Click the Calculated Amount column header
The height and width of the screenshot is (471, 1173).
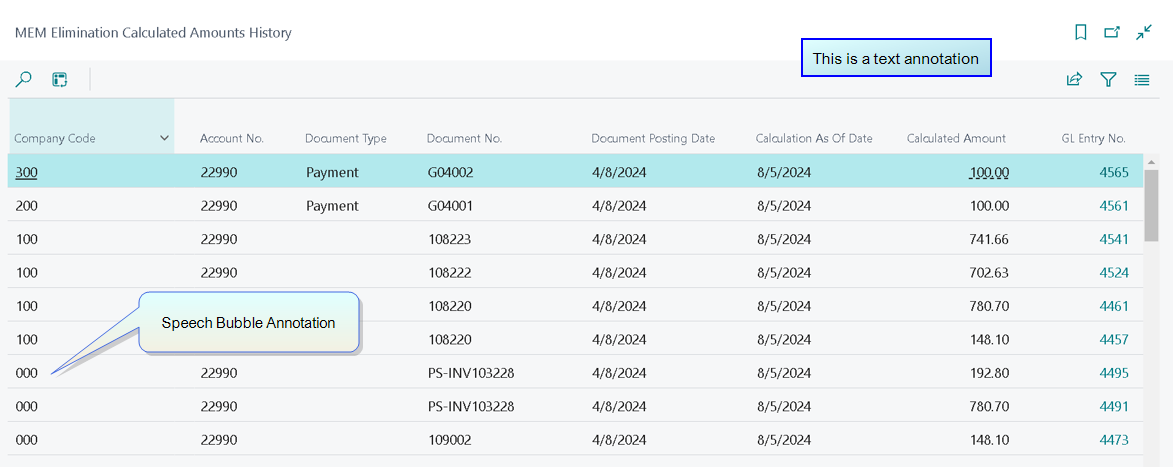[x=956, y=138]
